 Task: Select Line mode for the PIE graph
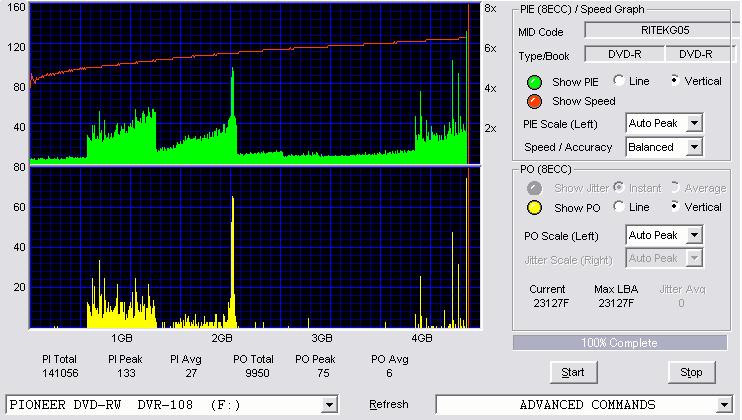coord(618,80)
